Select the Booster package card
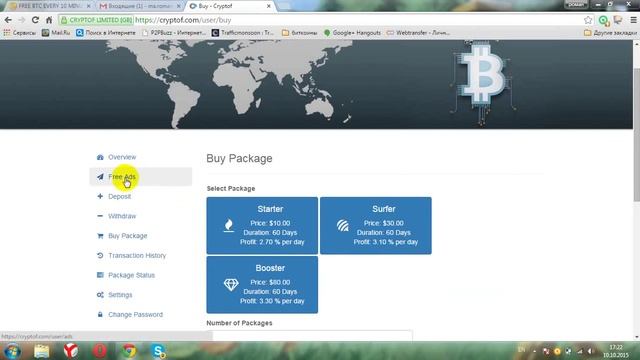This screenshot has height=360, width=640. (x=262, y=285)
